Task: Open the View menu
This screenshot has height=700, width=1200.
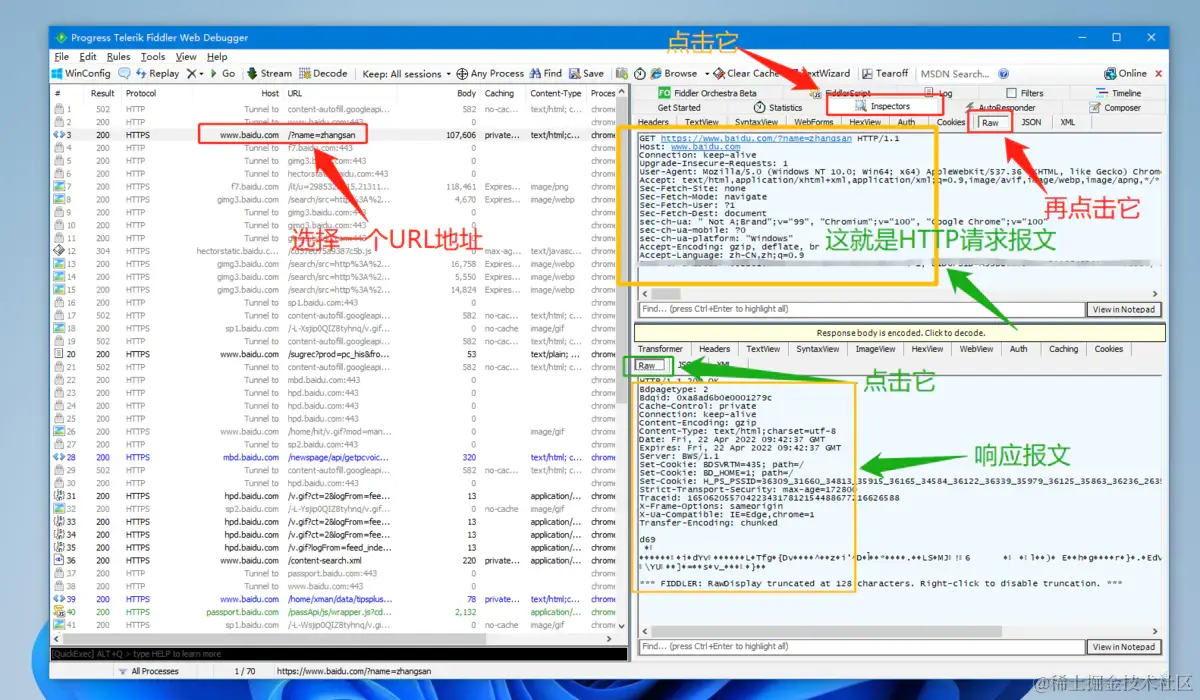Action: pyautogui.click(x=186, y=57)
